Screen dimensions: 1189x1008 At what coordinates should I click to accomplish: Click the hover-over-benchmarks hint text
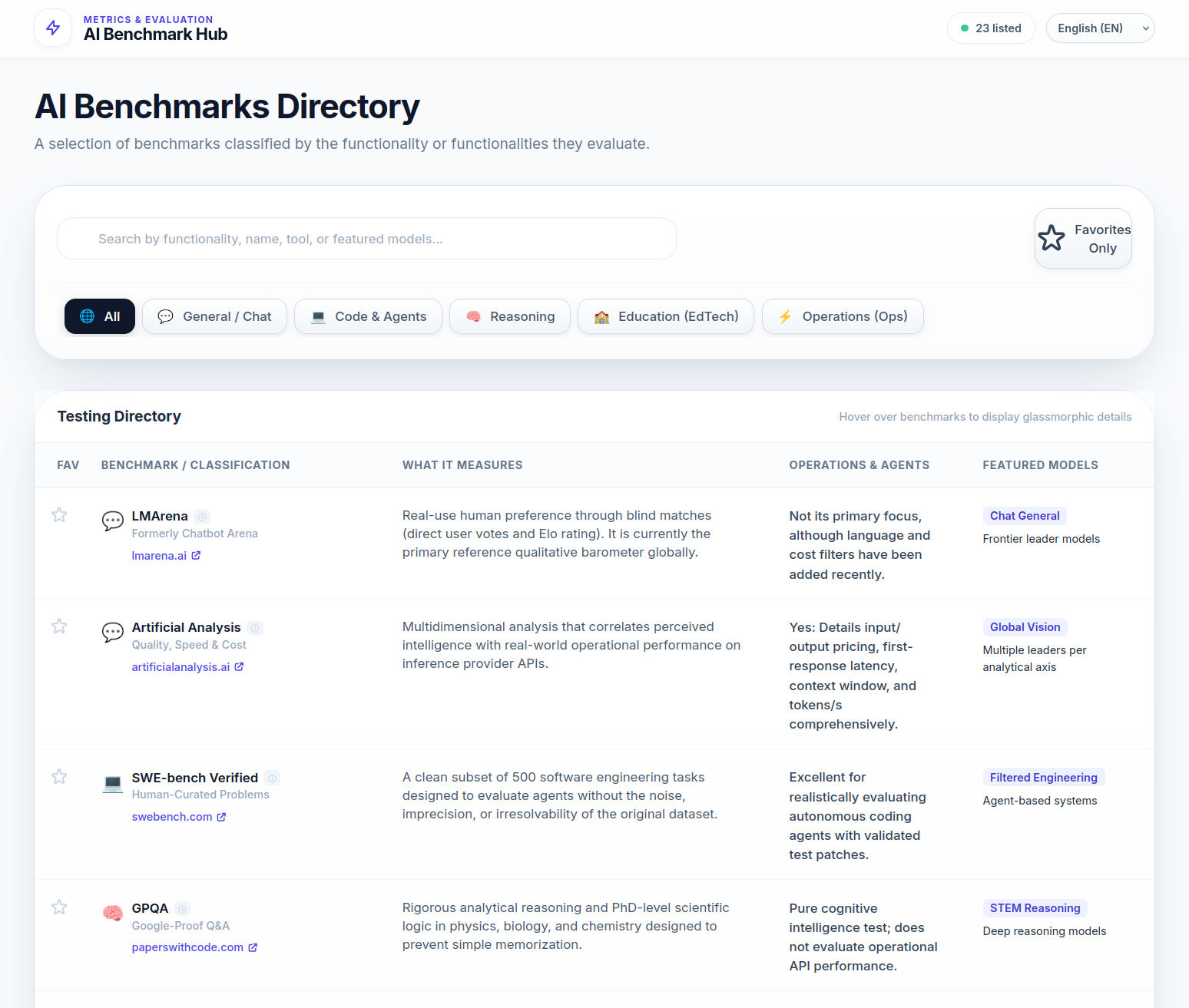click(x=985, y=417)
